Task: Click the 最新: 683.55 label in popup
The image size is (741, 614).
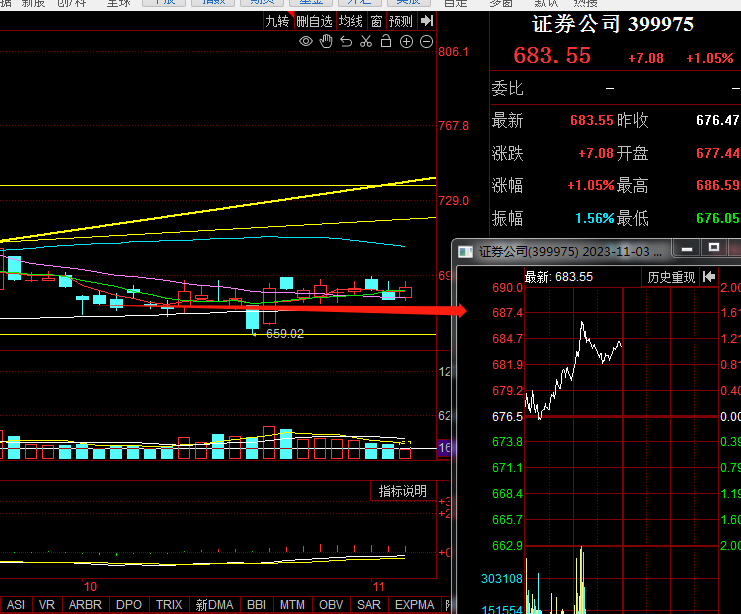Action: tap(559, 277)
